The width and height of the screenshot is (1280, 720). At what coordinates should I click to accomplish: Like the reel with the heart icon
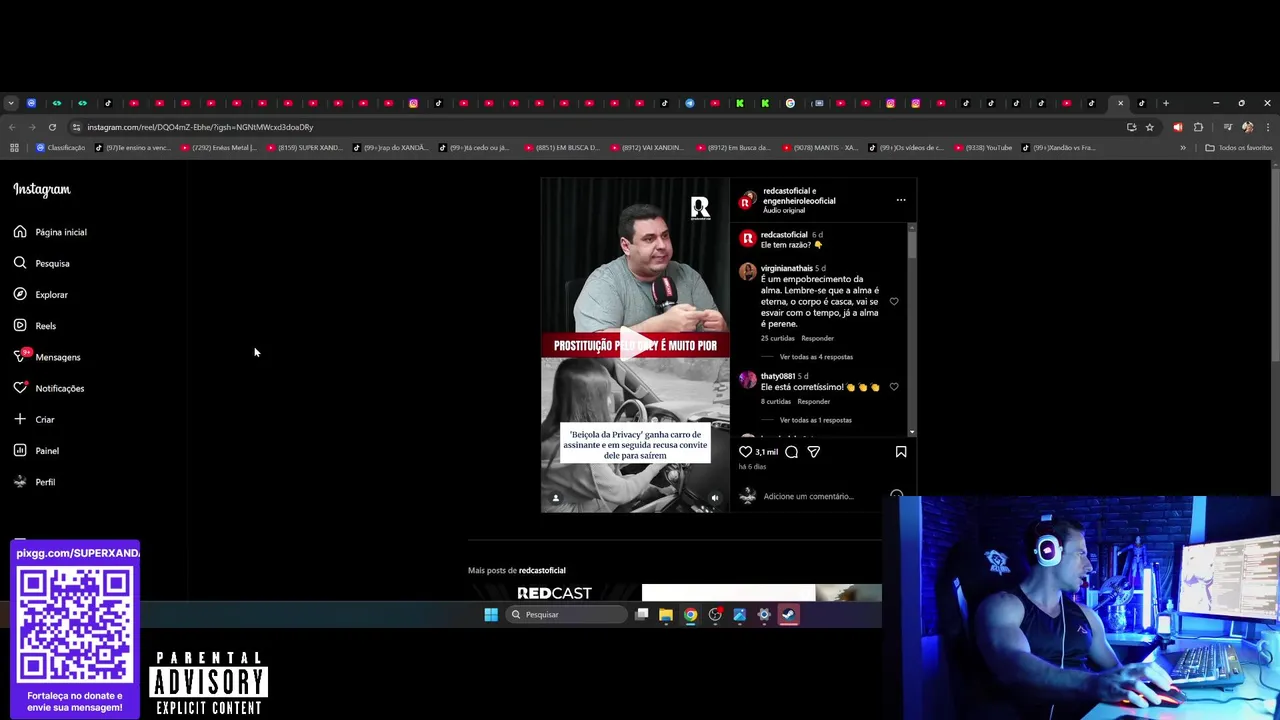[x=745, y=452]
